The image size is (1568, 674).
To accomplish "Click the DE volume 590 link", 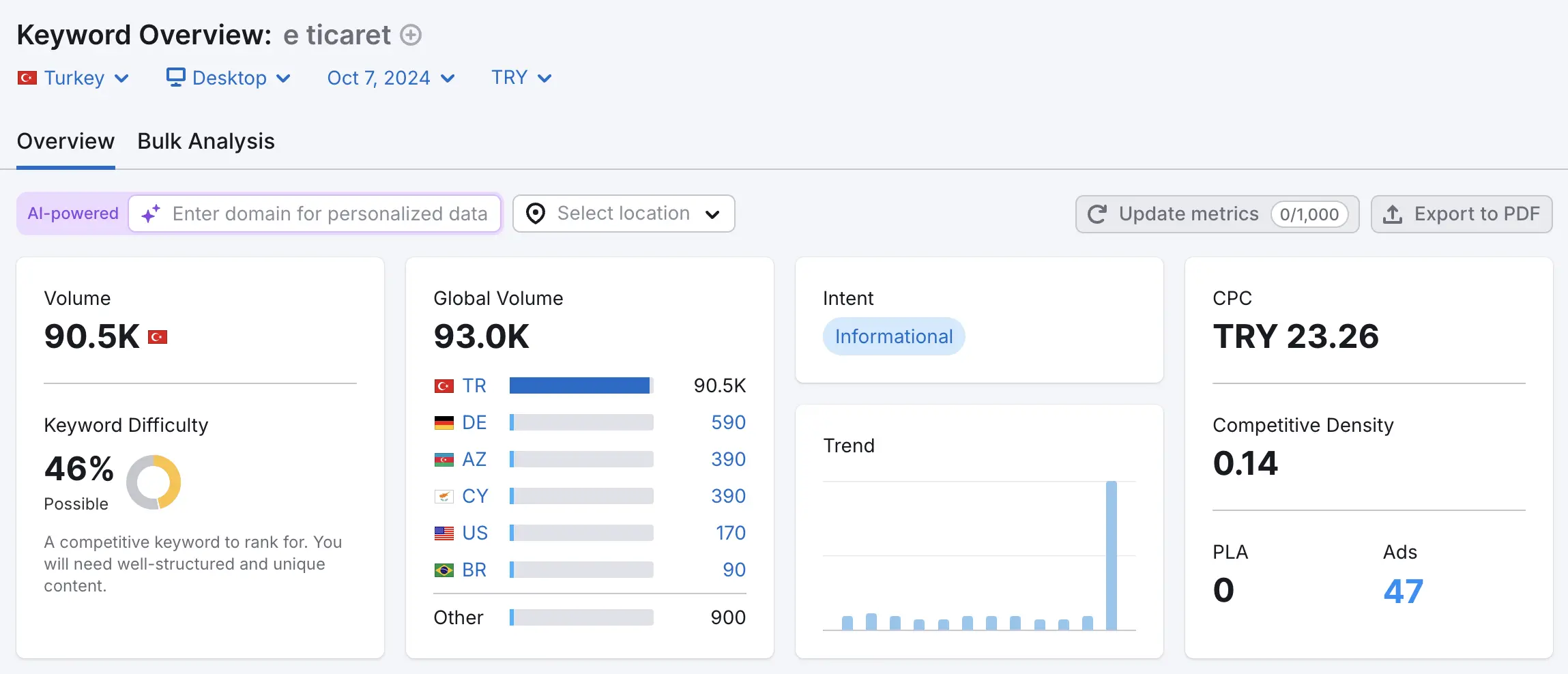I will pos(728,423).
